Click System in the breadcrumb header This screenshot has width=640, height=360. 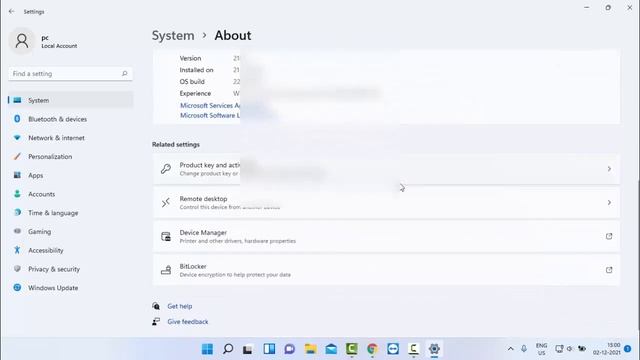click(x=173, y=36)
